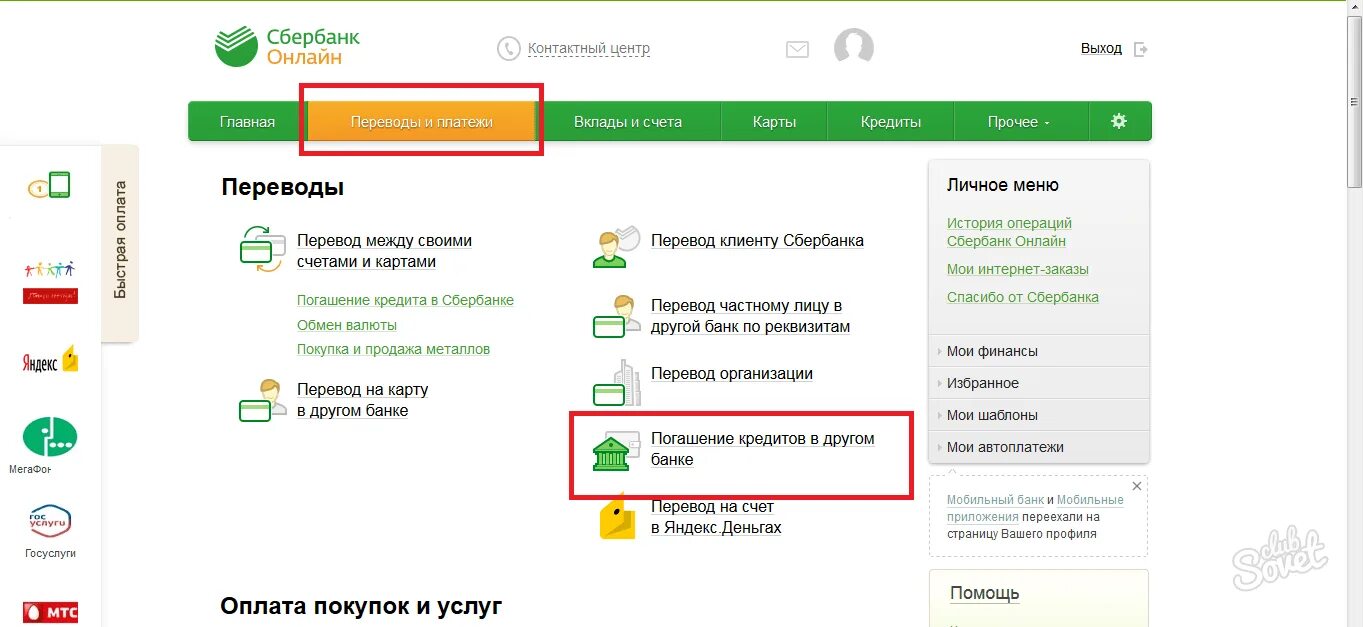Switch to Вклады и счета tab
The width and height of the screenshot is (1363, 627).
click(628, 122)
